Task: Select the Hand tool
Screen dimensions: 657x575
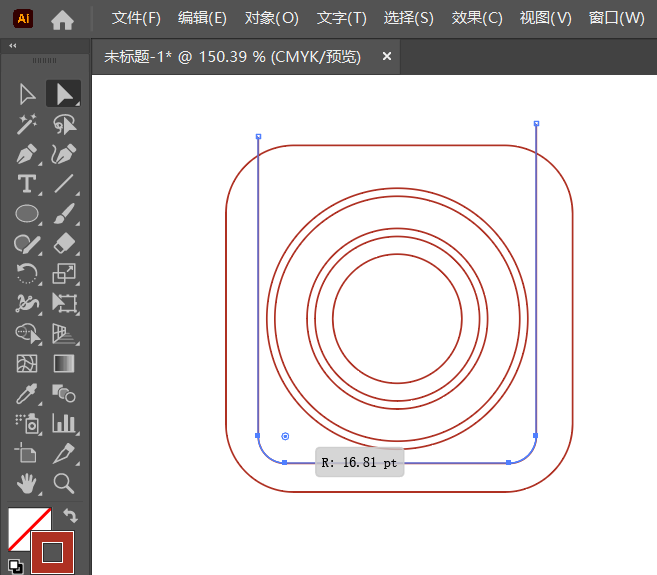Action: point(27,484)
